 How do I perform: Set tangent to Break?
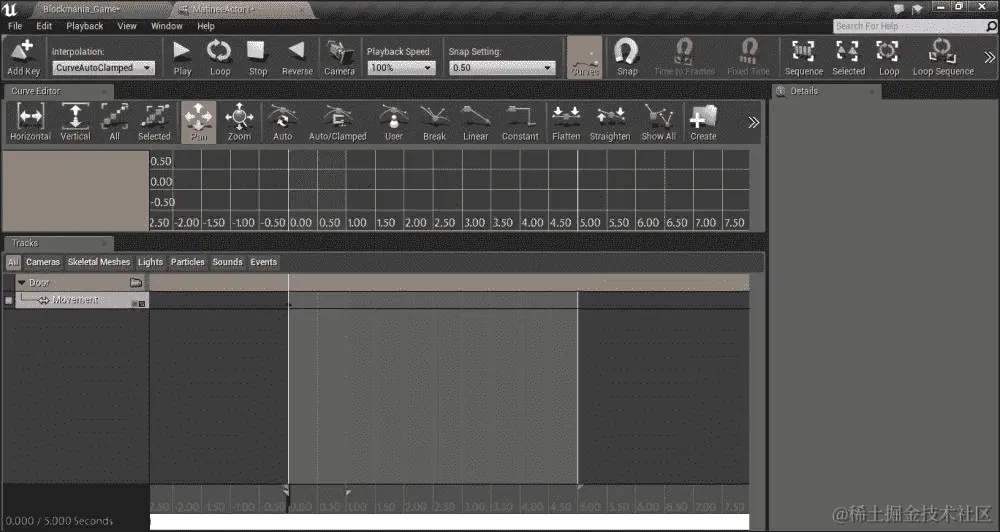coord(434,122)
